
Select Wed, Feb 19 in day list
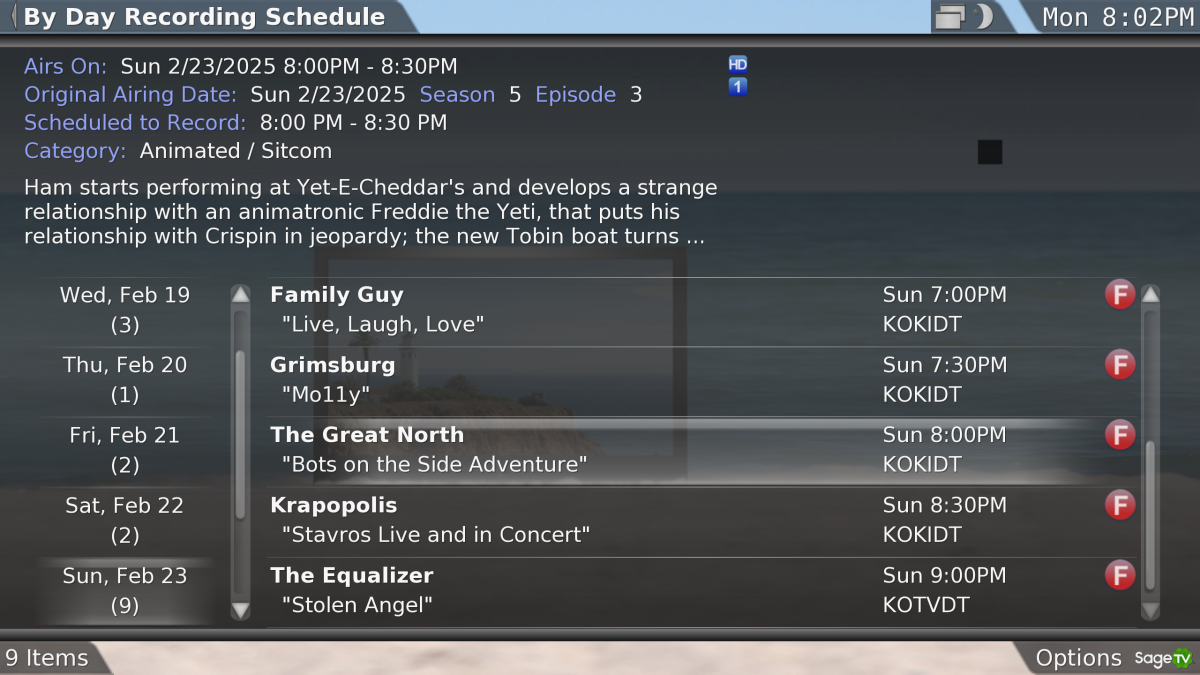(x=125, y=310)
